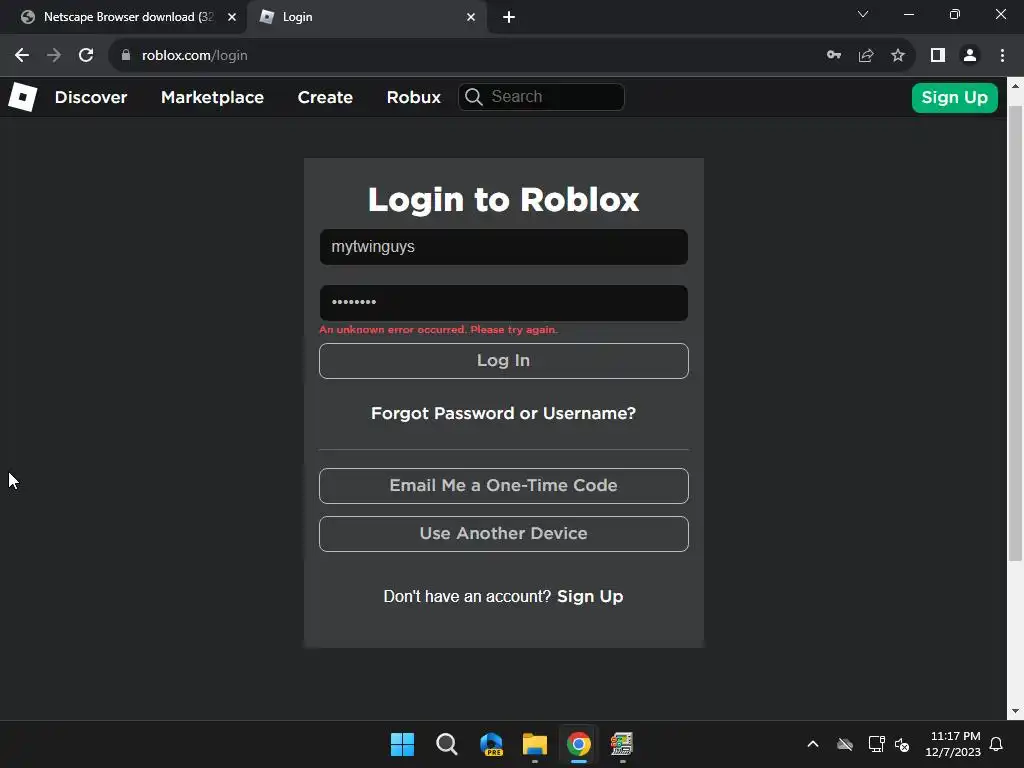Open the Chrome profile avatar

[x=970, y=56]
